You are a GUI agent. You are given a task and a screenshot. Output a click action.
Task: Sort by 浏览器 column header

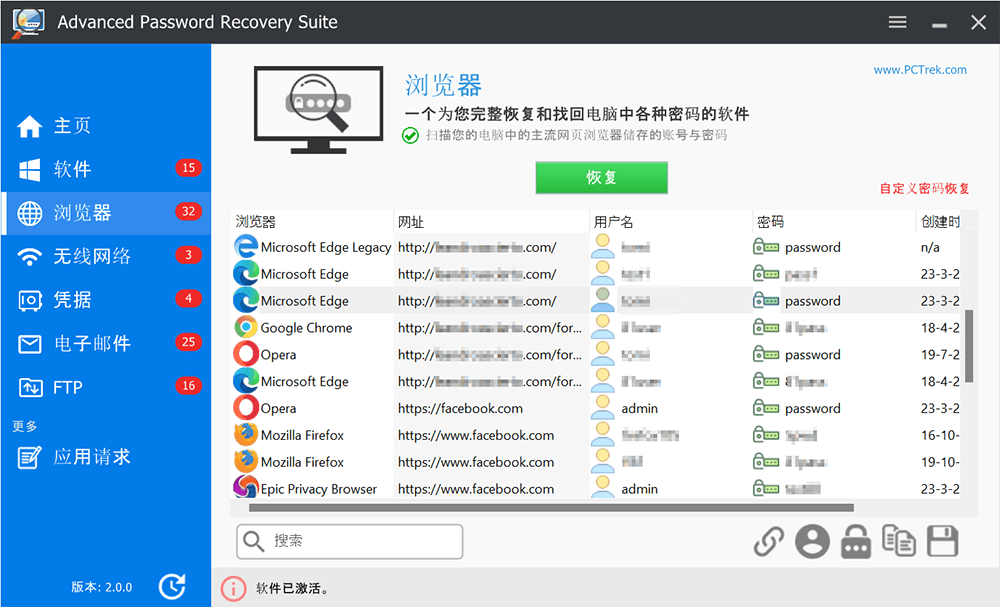(x=311, y=222)
